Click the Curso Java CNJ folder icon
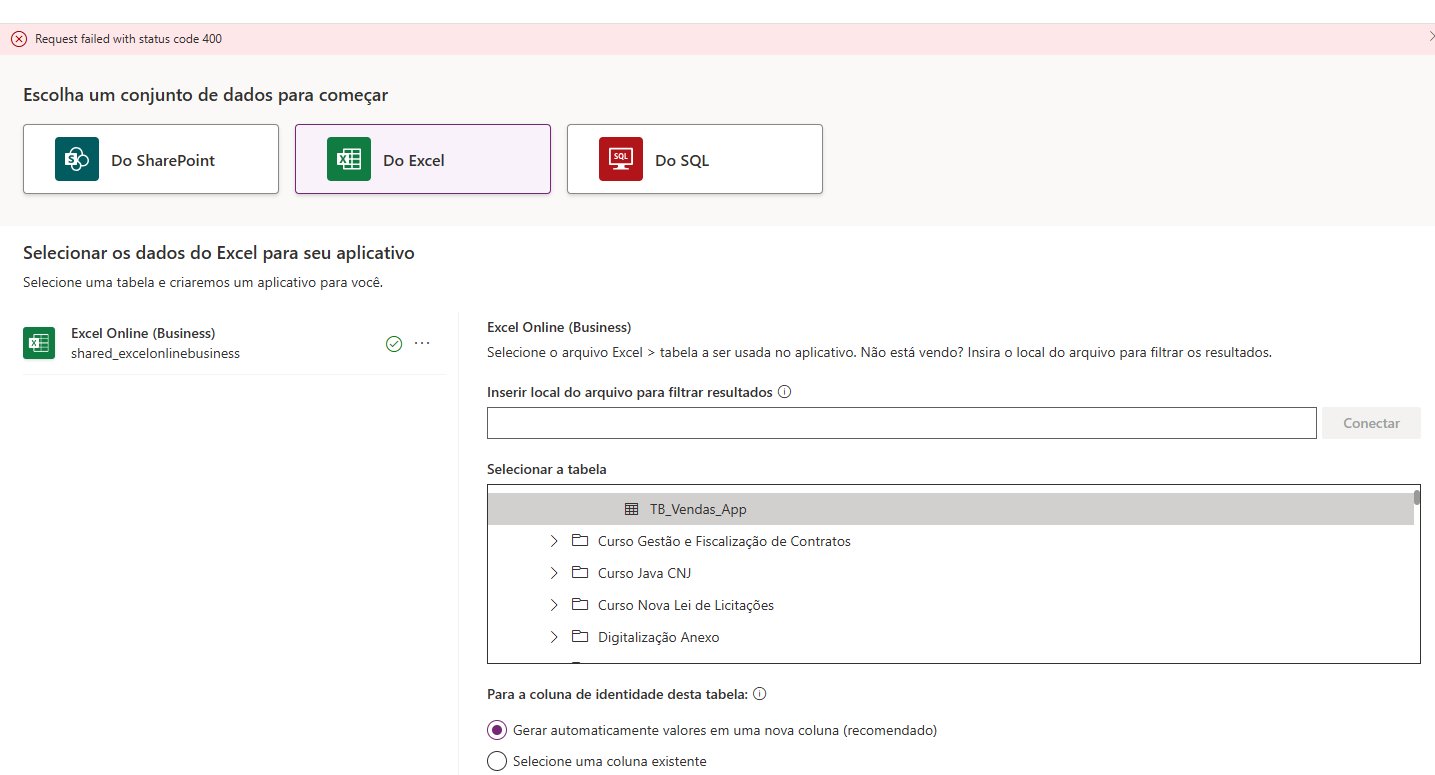 point(580,573)
